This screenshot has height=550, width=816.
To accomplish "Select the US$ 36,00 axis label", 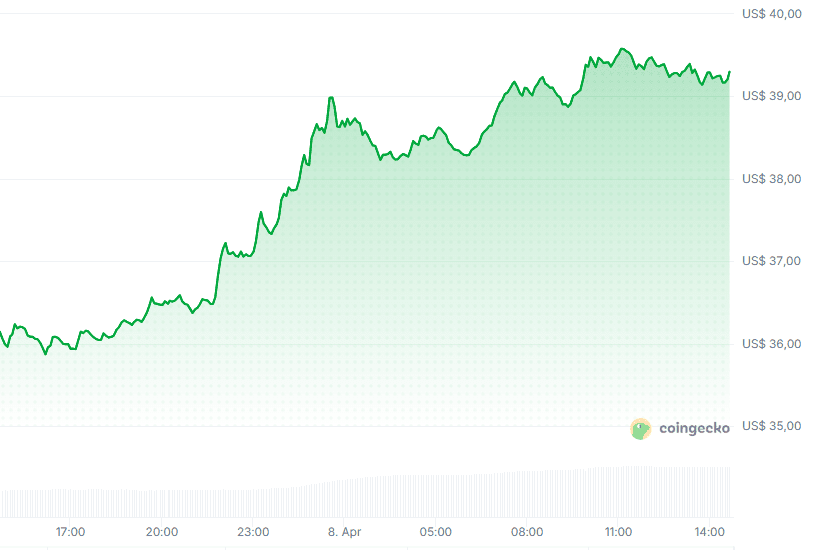I will coord(771,344).
